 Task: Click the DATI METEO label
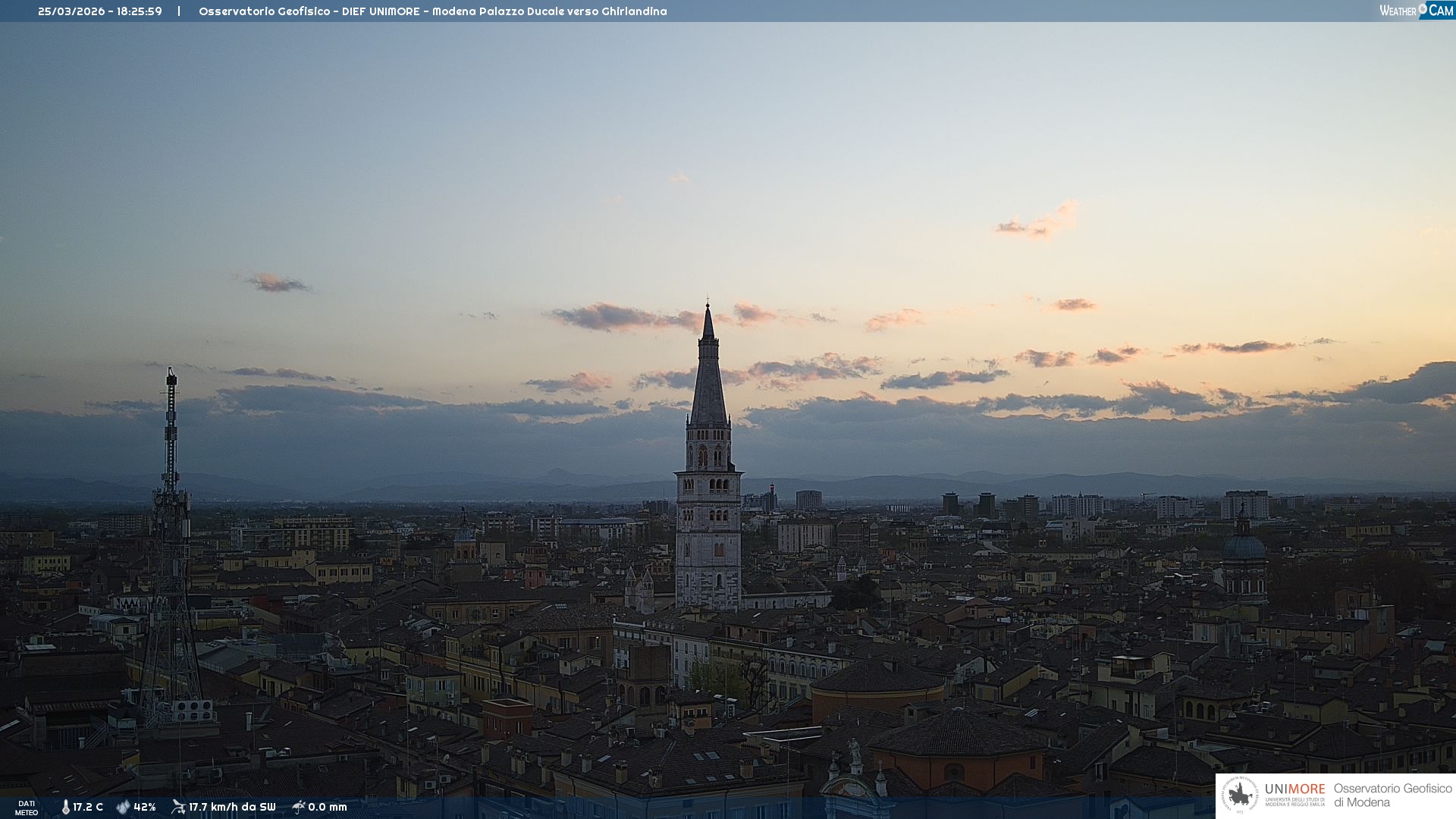27,808
